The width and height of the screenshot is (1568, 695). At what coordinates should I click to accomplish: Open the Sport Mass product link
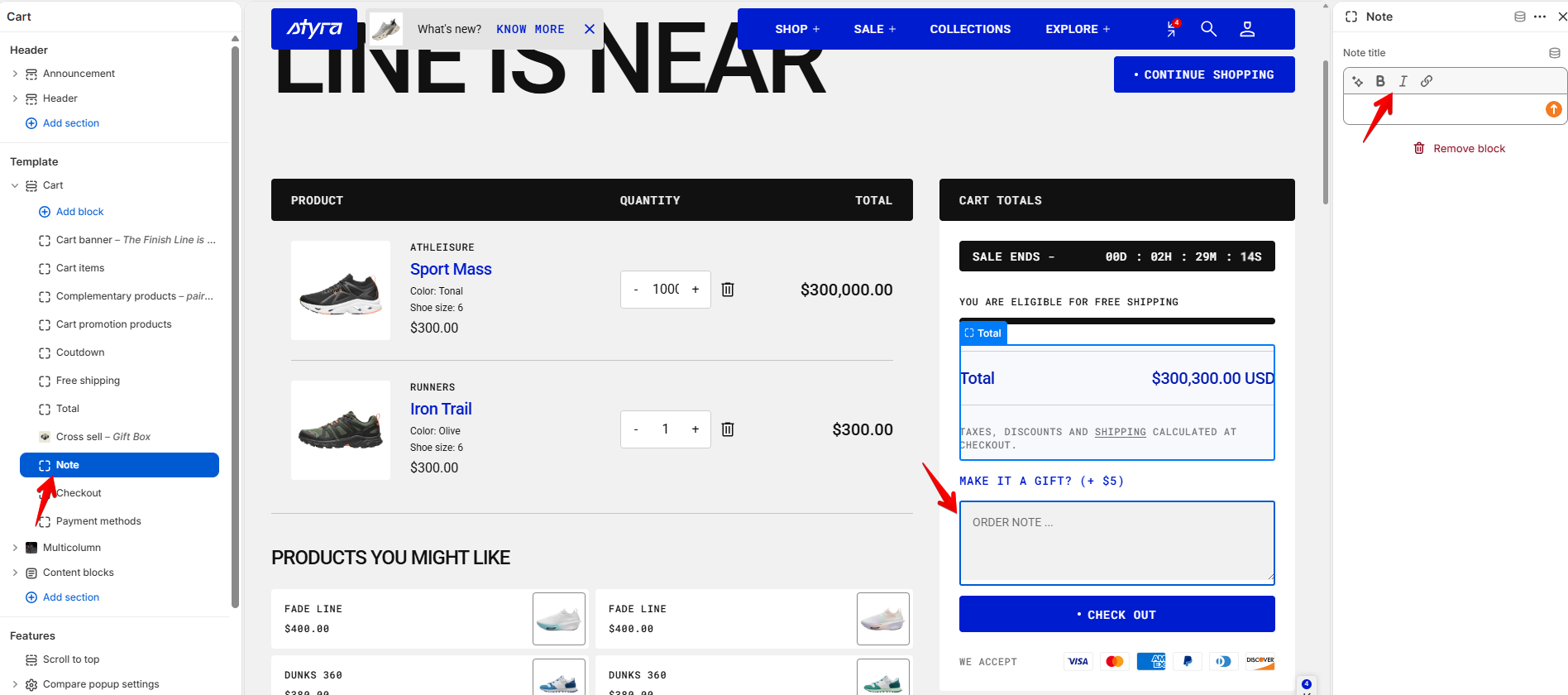click(x=451, y=269)
